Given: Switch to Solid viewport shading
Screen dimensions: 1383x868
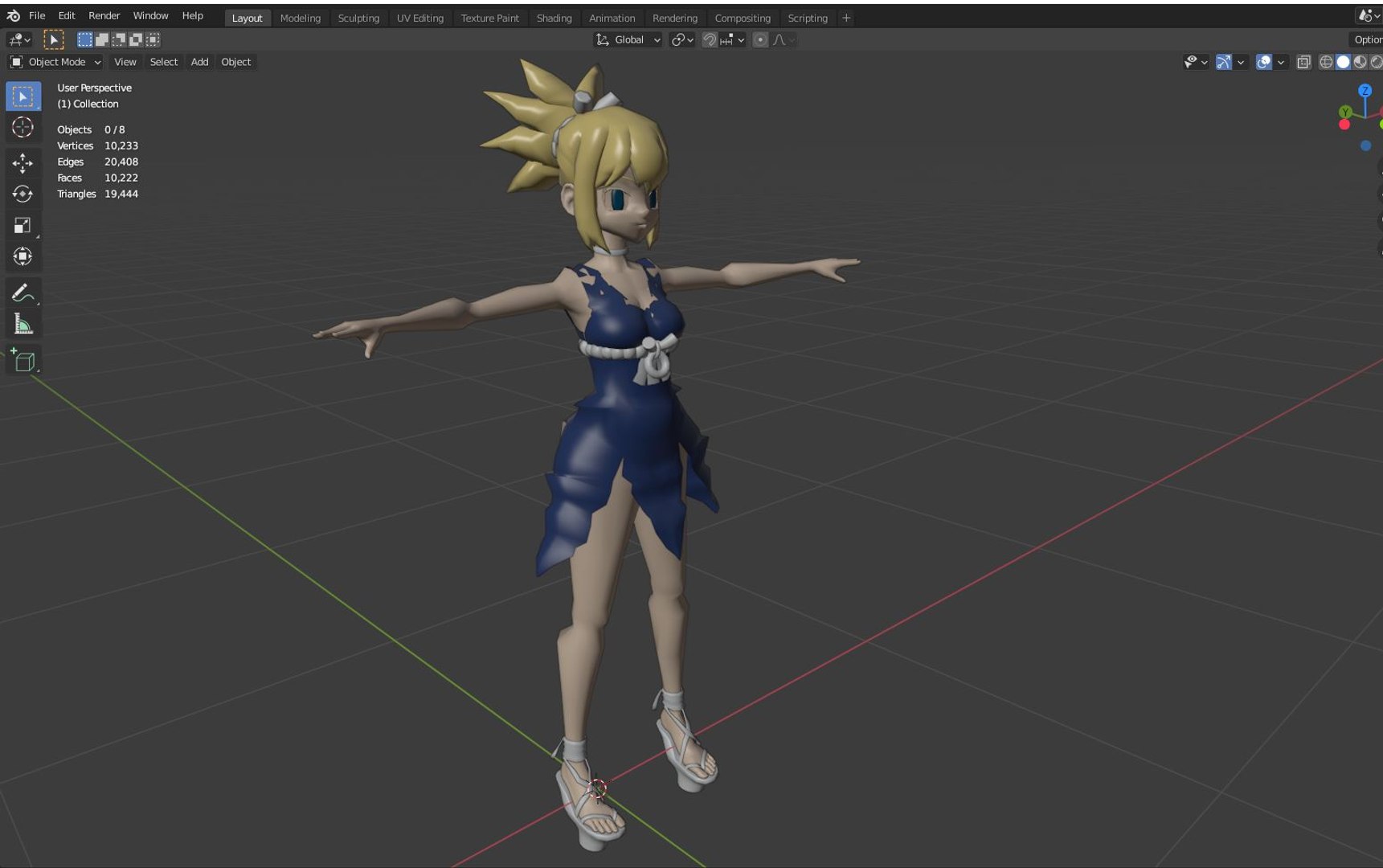Looking at the screenshot, I should pos(1343,62).
